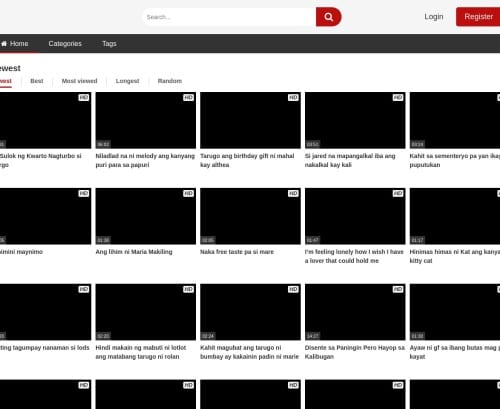Click the Home navigation label

coord(19,44)
